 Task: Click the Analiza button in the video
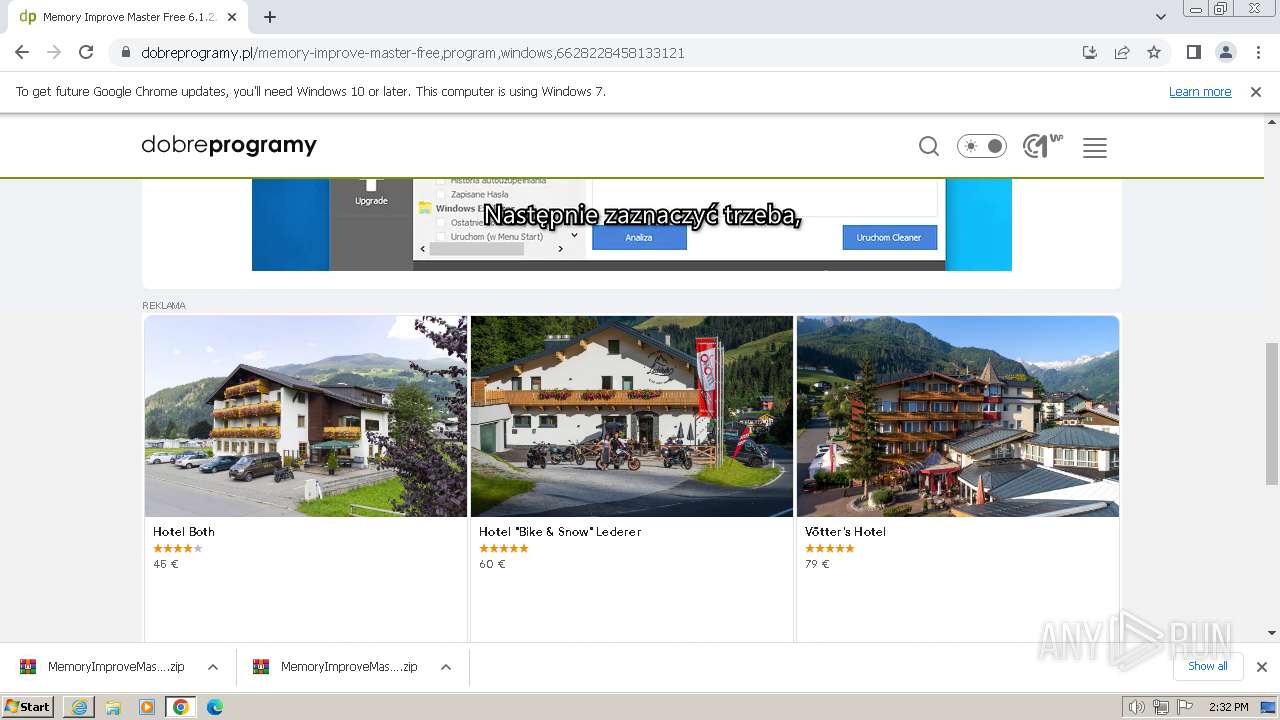point(639,237)
